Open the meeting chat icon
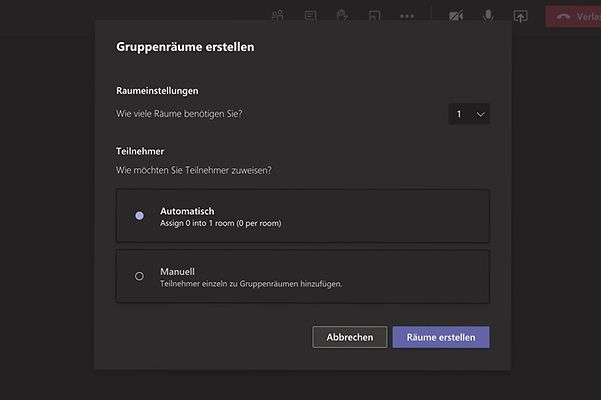The image size is (601, 400). pos(311,16)
